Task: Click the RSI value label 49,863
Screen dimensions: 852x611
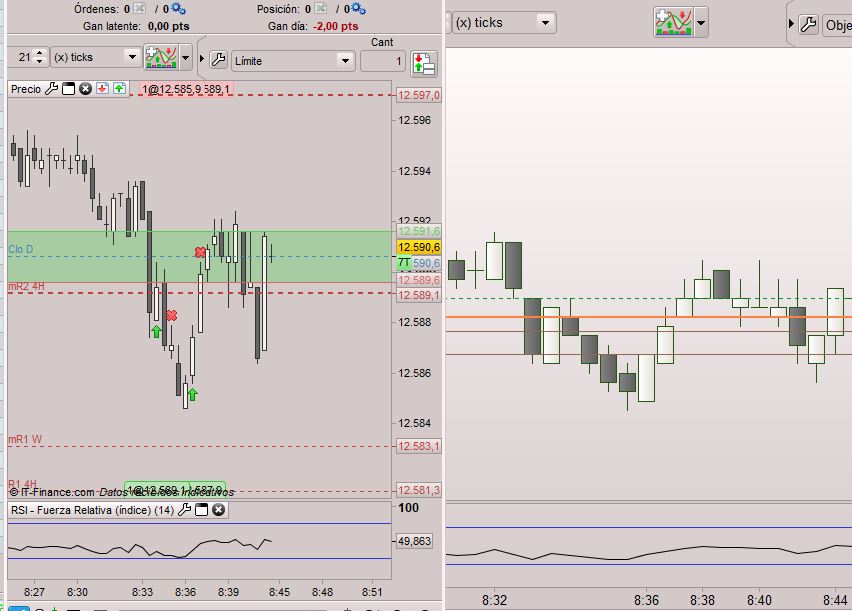Action: coord(415,541)
